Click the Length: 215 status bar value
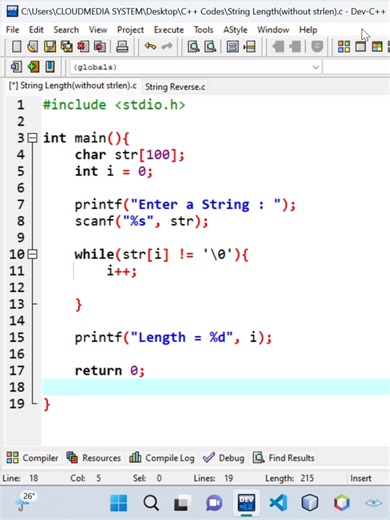Image resolution: width=390 pixels, height=520 pixels. tap(289, 478)
